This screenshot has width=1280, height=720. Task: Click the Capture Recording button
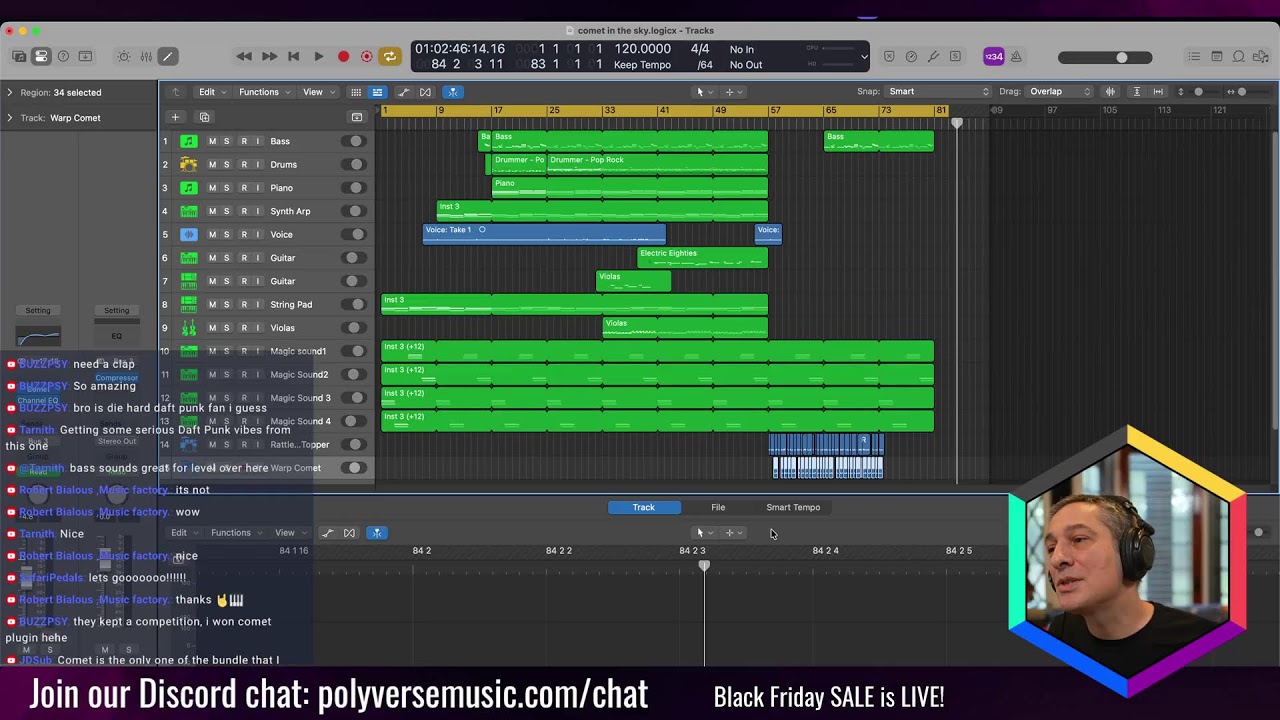click(366, 57)
